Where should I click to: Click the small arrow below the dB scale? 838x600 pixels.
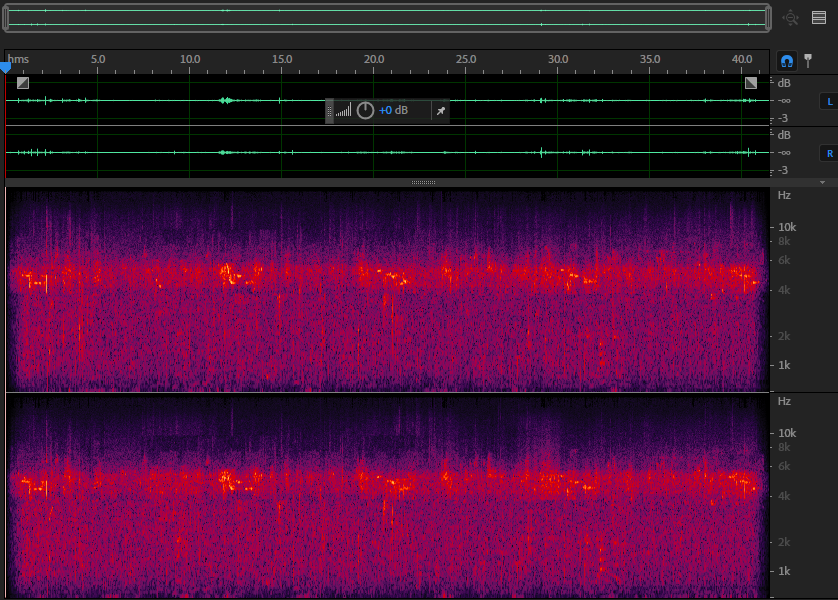coord(822,183)
